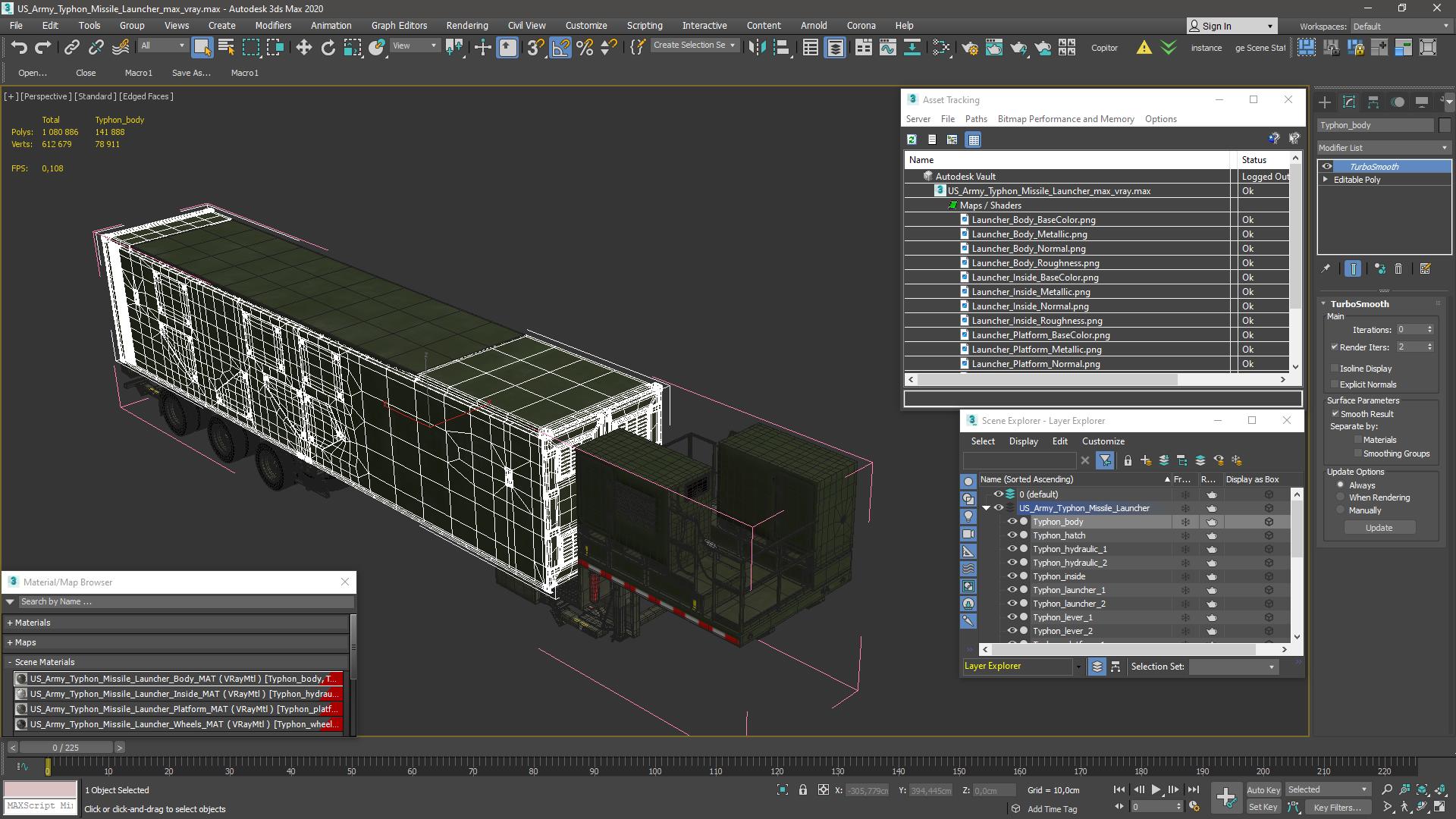Viewport: 1456px width, 819px height.
Task: Open the Graph Editors menu
Action: [399, 25]
